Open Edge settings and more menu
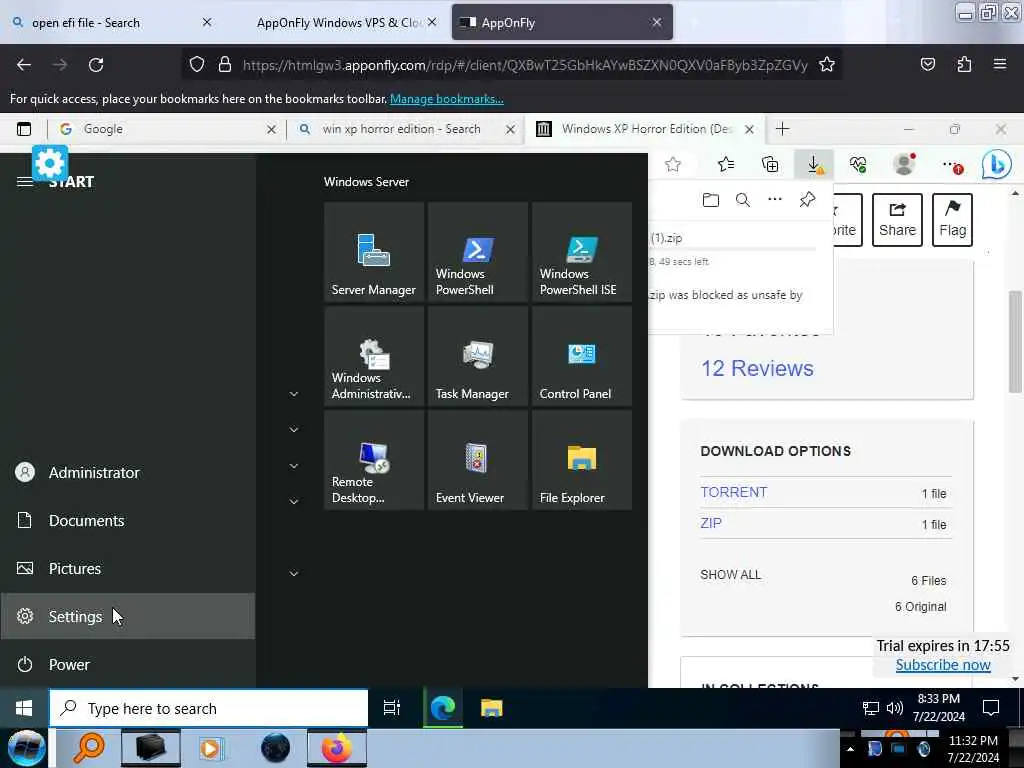Viewport: 1024px width, 768px height. [x=952, y=165]
